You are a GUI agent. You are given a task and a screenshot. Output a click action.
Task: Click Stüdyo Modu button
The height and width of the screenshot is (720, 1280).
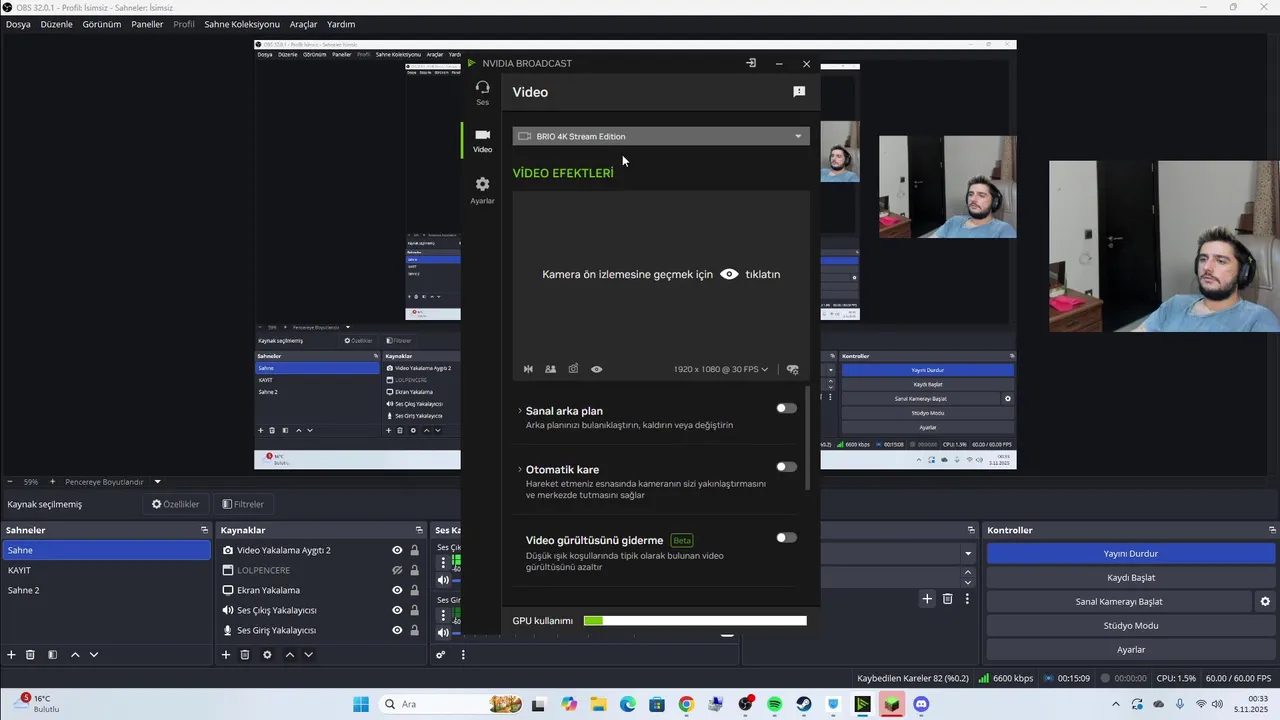point(1131,625)
